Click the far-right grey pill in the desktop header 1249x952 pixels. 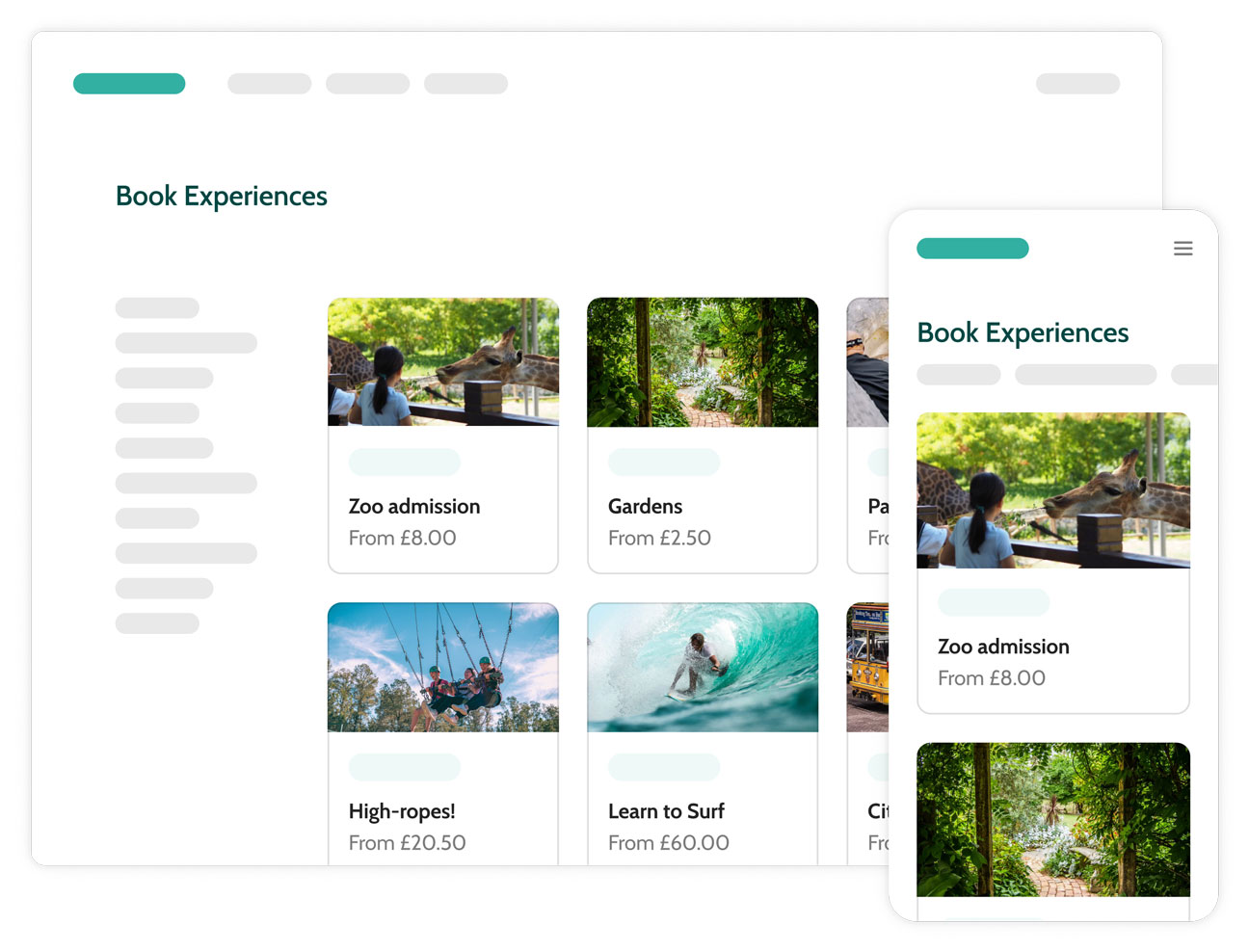click(x=1077, y=84)
